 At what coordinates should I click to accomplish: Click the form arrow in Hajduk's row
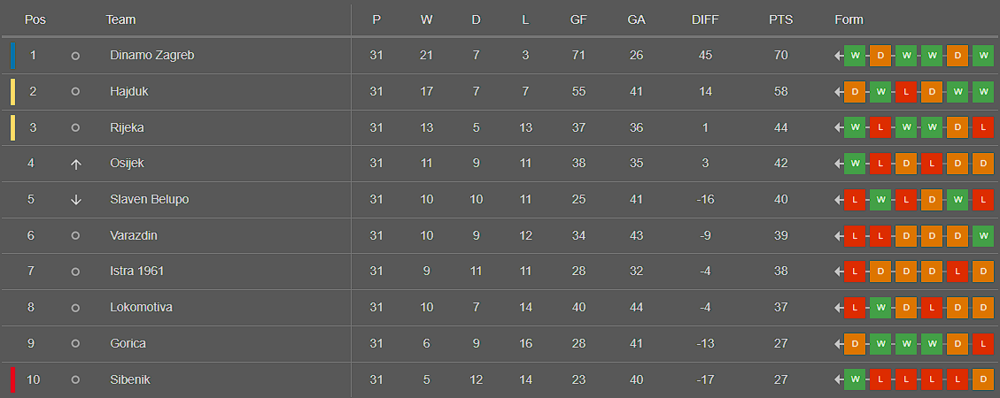click(838, 92)
